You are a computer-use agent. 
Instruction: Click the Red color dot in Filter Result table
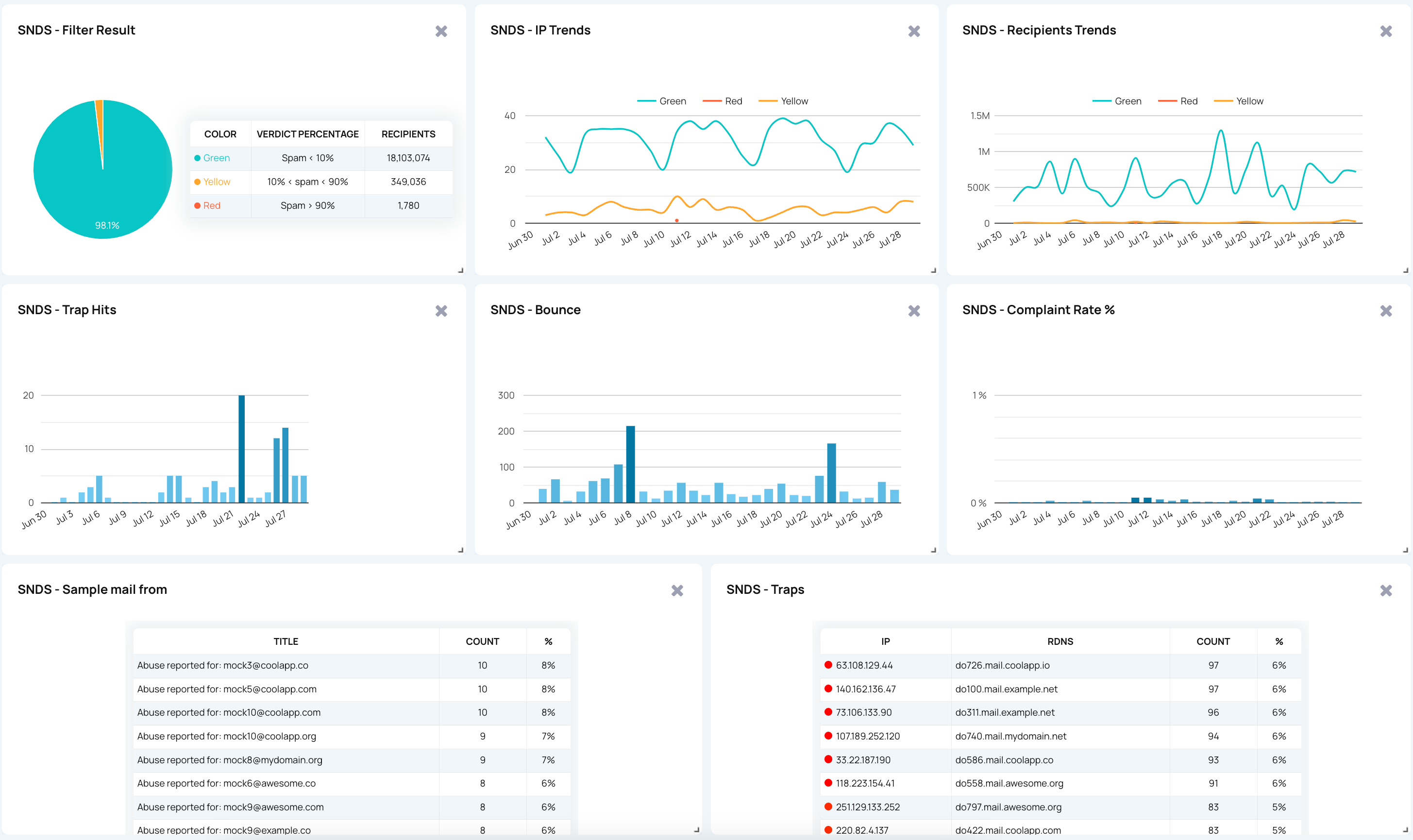(x=198, y=205)
